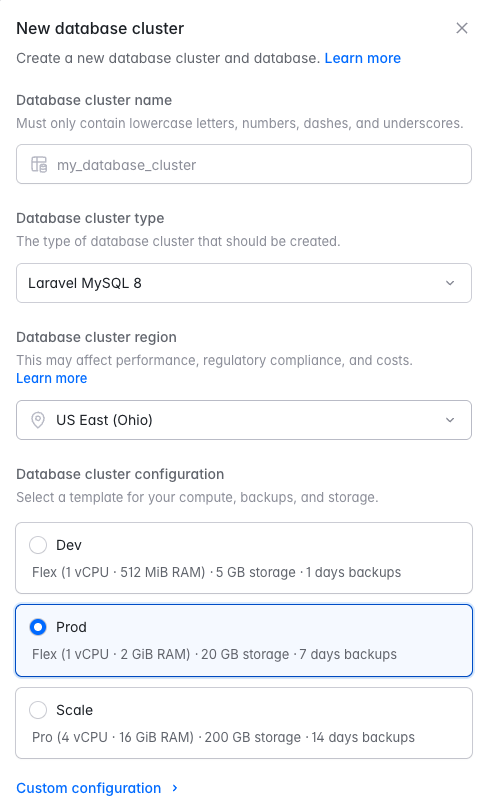Select the Scale radio button

(x=38, y=710)
